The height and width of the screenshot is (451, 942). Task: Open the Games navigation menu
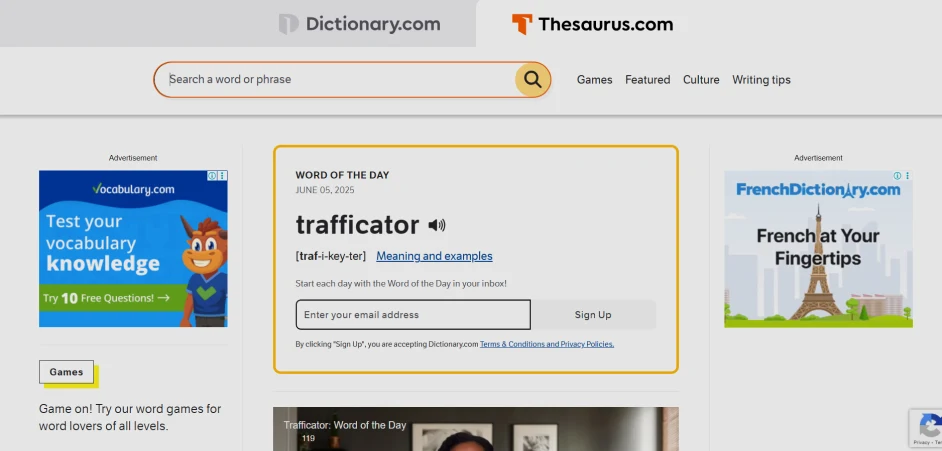pos(594,80)
